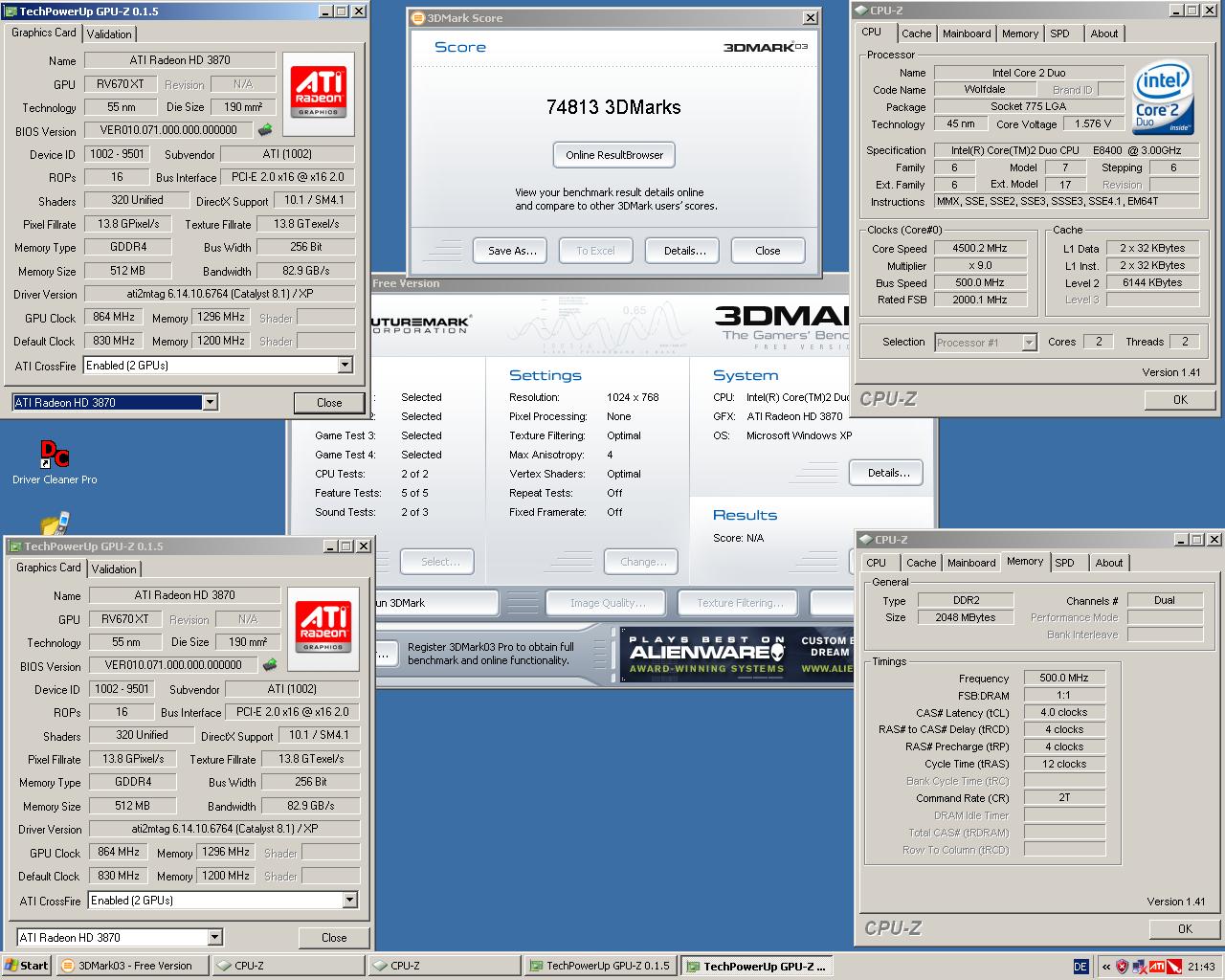Click Bandwidth 82.9 GB/s in upper GPU-Z
Viewport: 1225px width, 980px height.
(306, 272)
